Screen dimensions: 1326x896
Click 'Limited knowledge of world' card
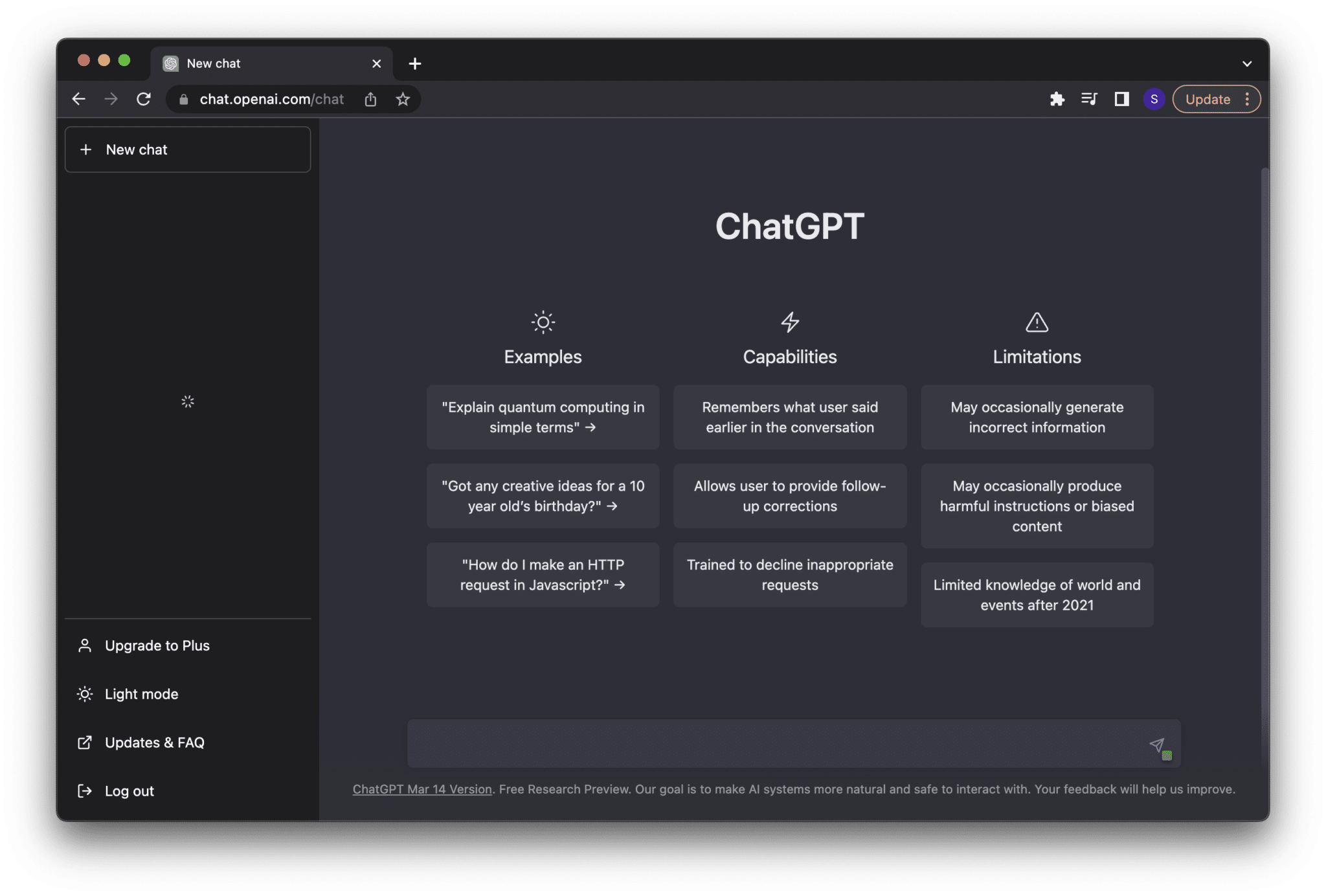[x=1037, y=595]
